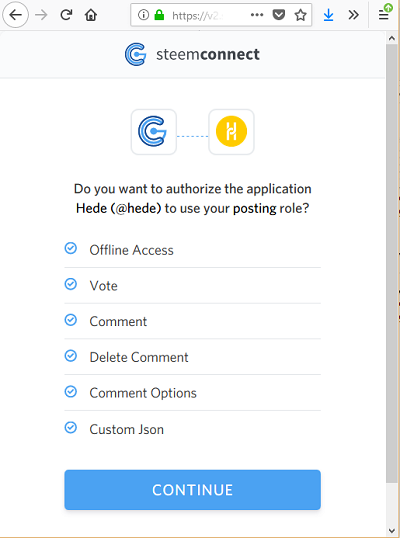Open site information circle icon
Image resolution: width=400 pixels, height=538 pixels.
pos(143,15)
